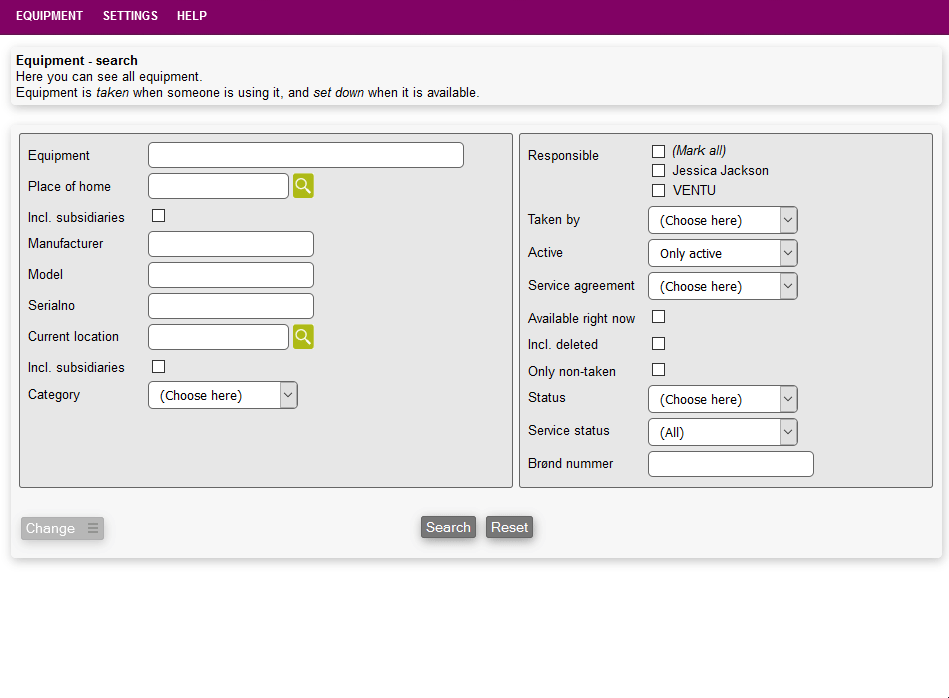The width and height of the screenshot is (949, 698).
Task: Check the Only non-taken option
Action: [x=658, y=370]
